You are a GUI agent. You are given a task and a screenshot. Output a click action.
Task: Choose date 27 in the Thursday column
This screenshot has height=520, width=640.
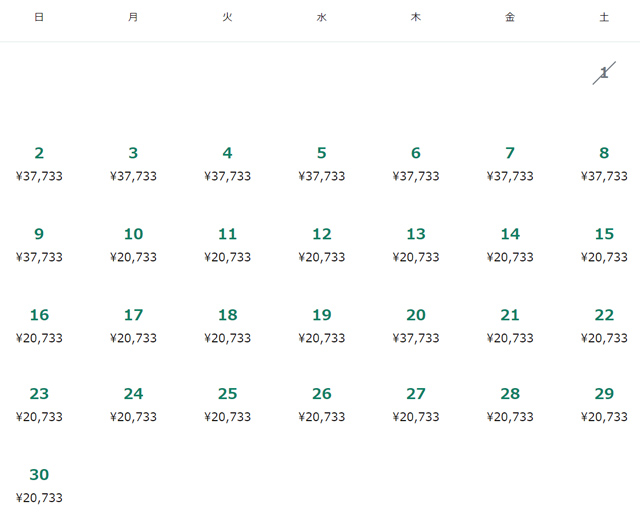click(x=416, y=404)
